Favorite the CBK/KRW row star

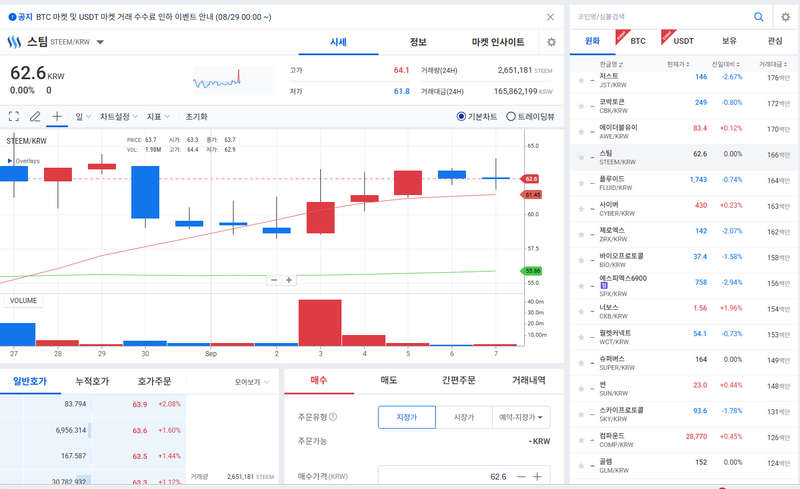[x=581, y=106]
